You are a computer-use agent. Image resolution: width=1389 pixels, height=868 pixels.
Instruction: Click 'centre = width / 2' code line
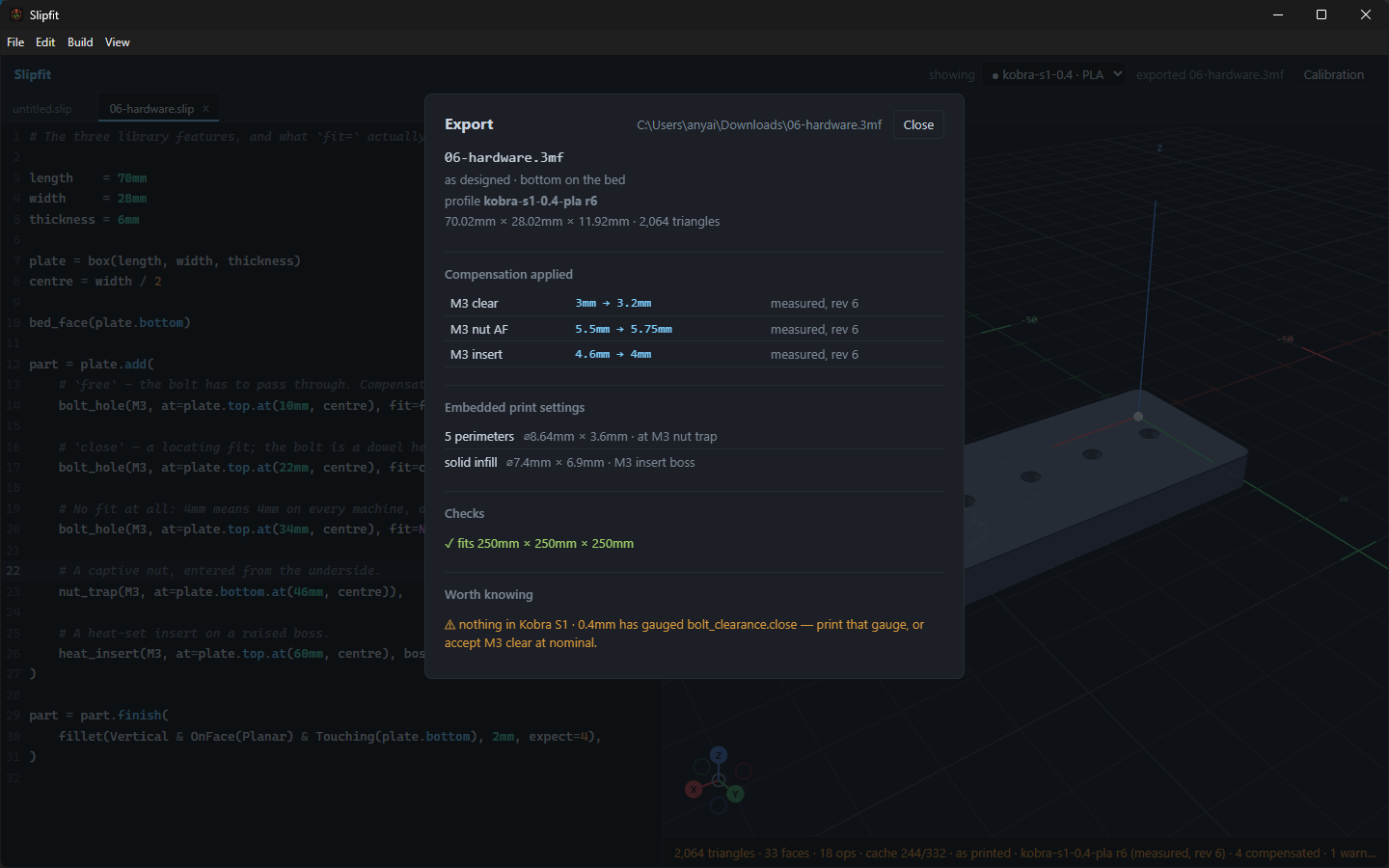tap(95, 282)
